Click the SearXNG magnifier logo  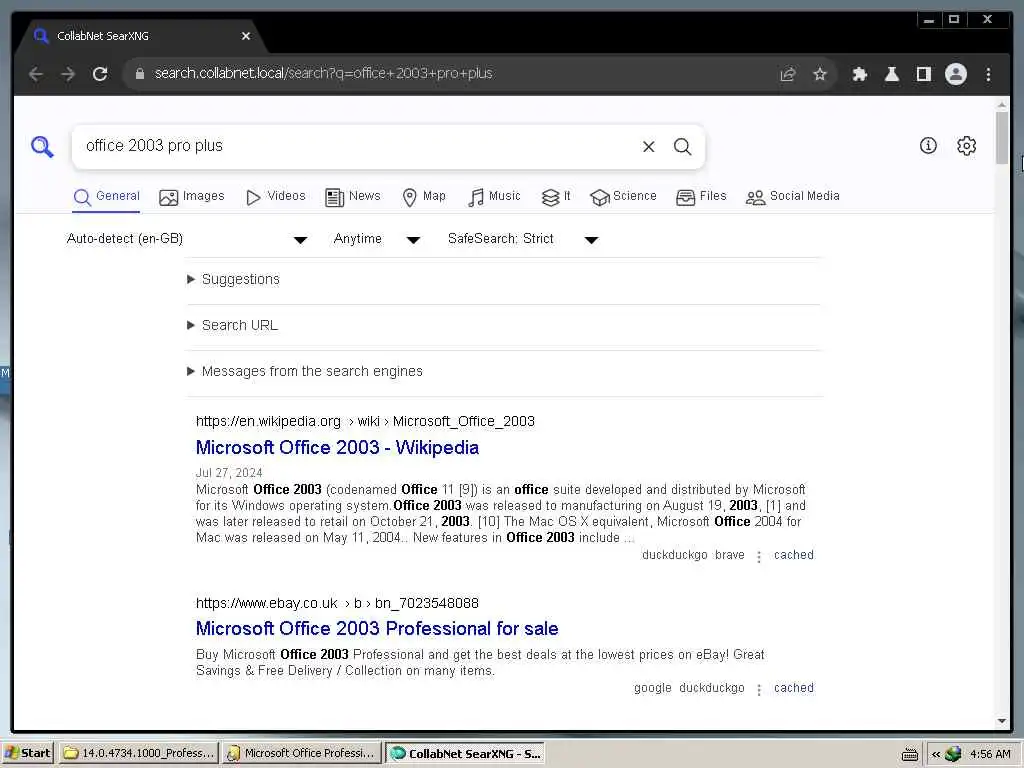click(42, 146)
